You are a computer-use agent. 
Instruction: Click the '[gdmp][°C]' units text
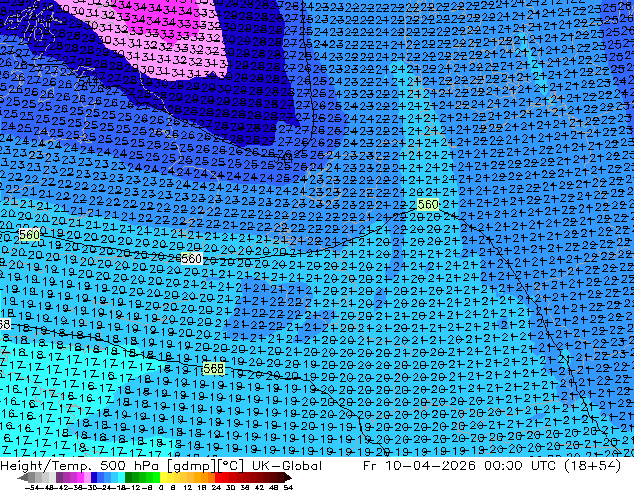pos(206,466)
